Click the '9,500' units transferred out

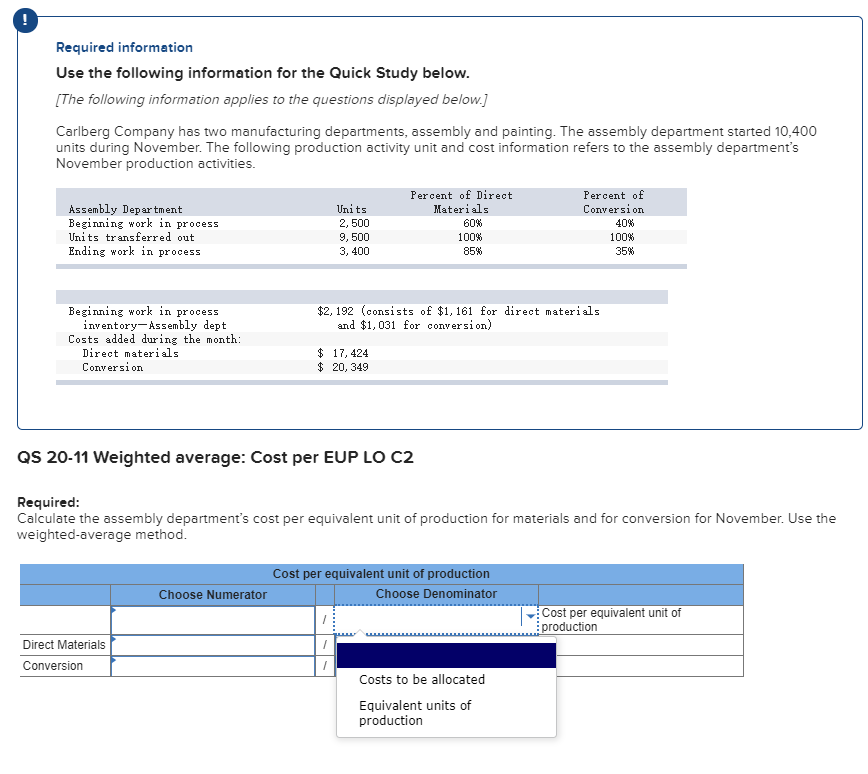[x=354, y=237]
